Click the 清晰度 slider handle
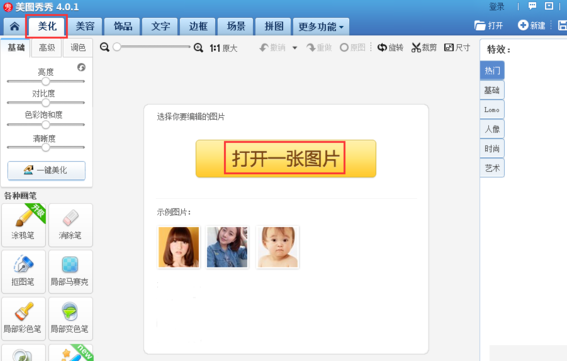This screenshot has height=361, width=567. (46, 147)
